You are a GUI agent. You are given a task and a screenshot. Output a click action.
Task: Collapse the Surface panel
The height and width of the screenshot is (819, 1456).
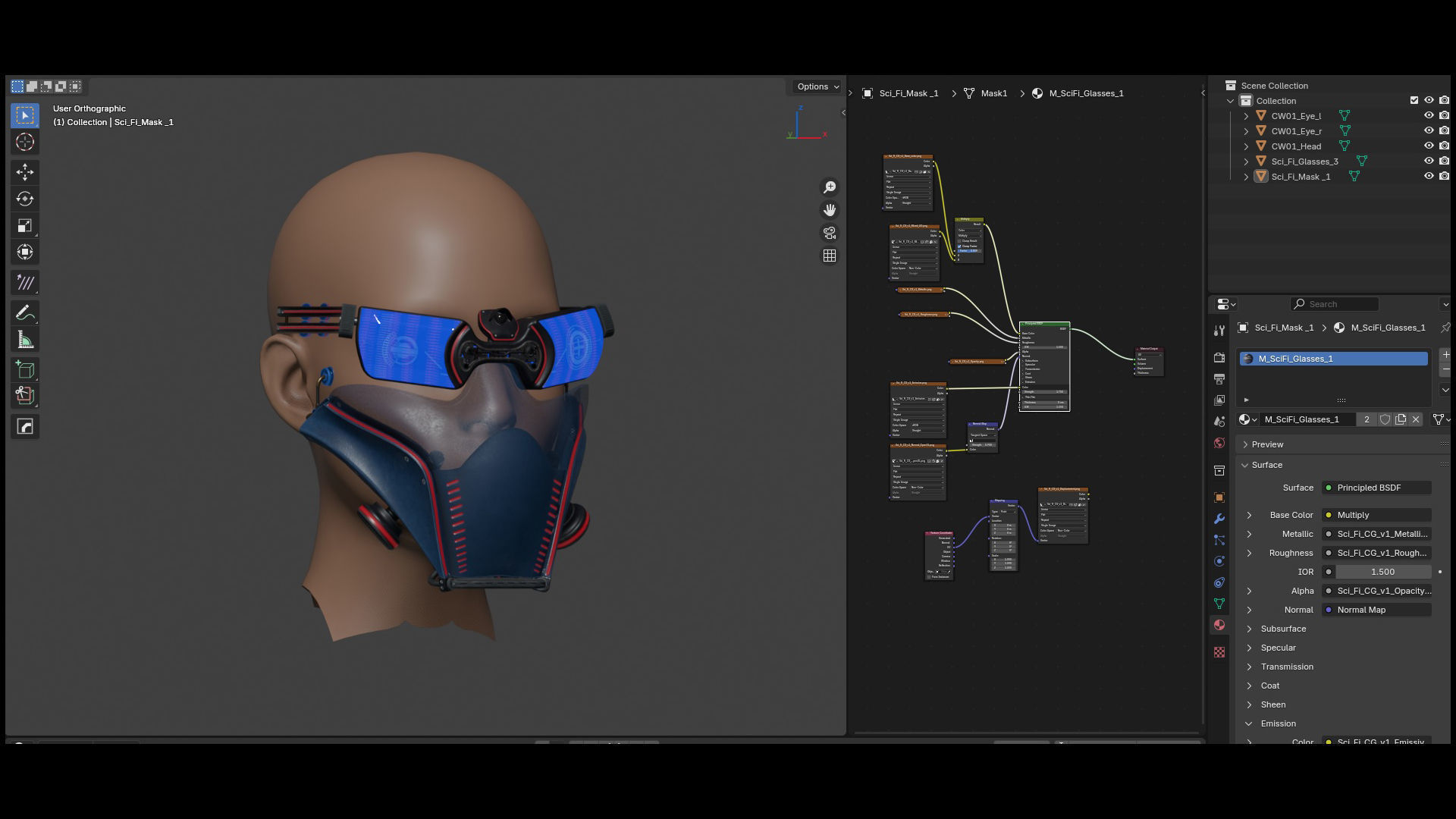pyautogui.click(x=1245, y=465)
